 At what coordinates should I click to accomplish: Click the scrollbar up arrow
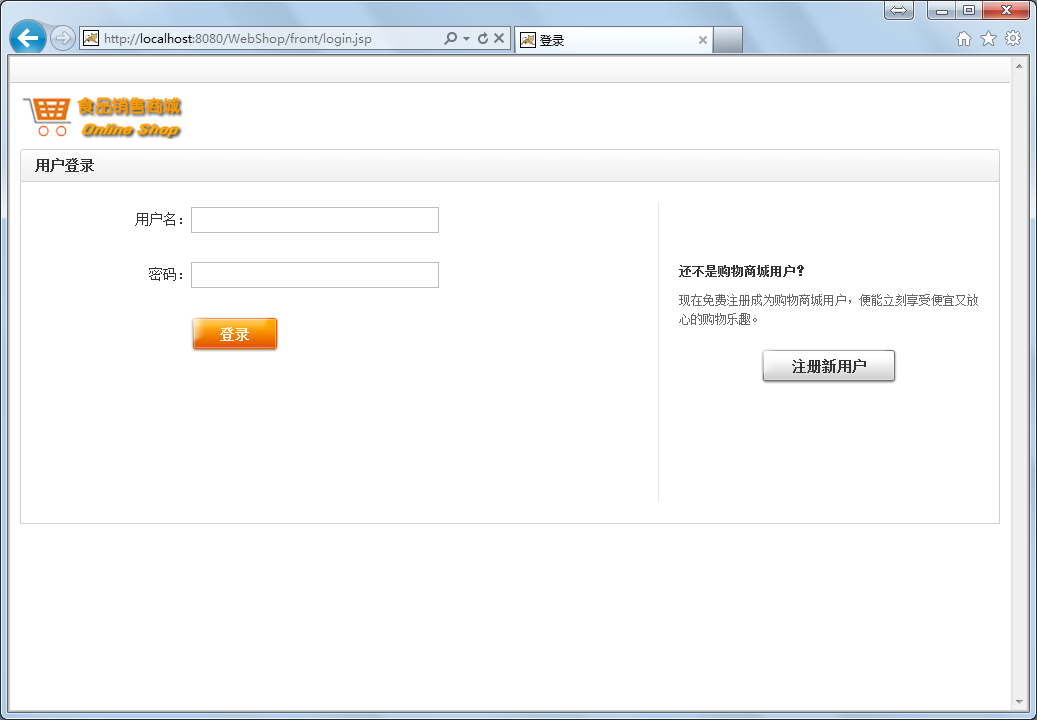click(x=1019, y=66)
